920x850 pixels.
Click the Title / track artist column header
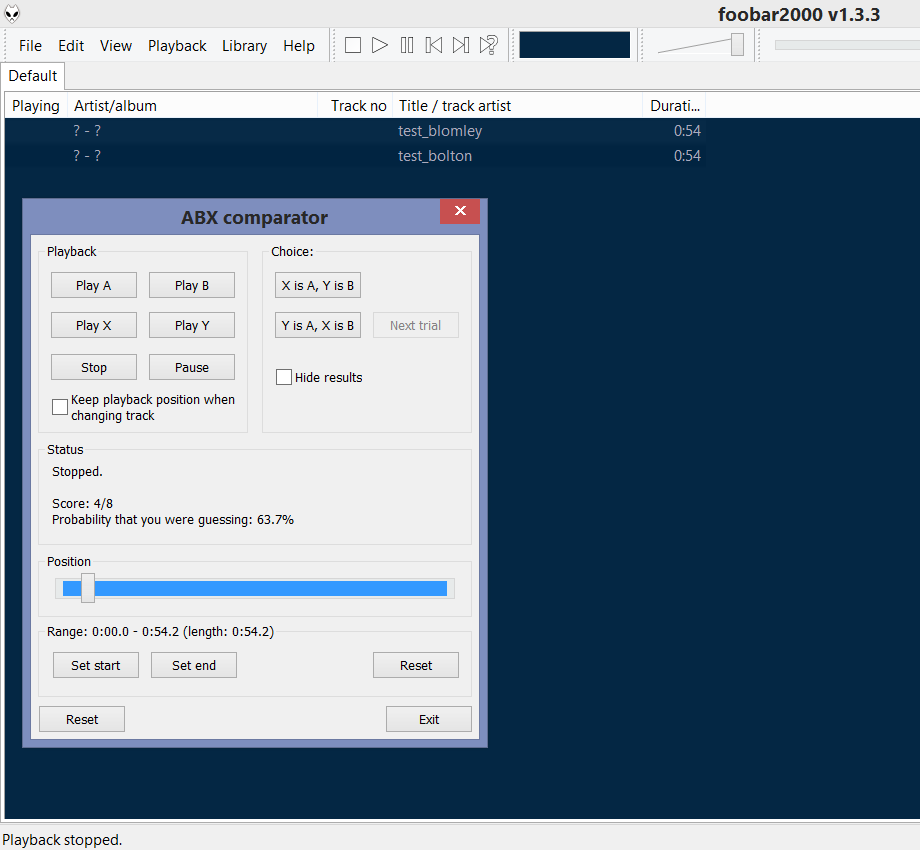pyautogui.click(x=518, y=106)
